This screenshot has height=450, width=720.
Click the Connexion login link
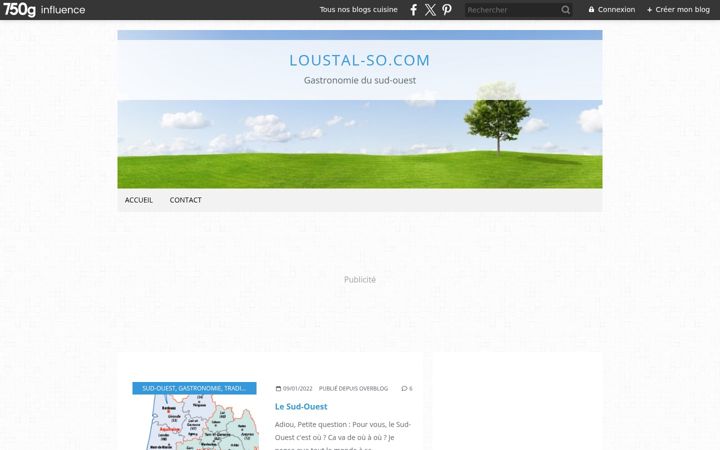tap(612, 10)
